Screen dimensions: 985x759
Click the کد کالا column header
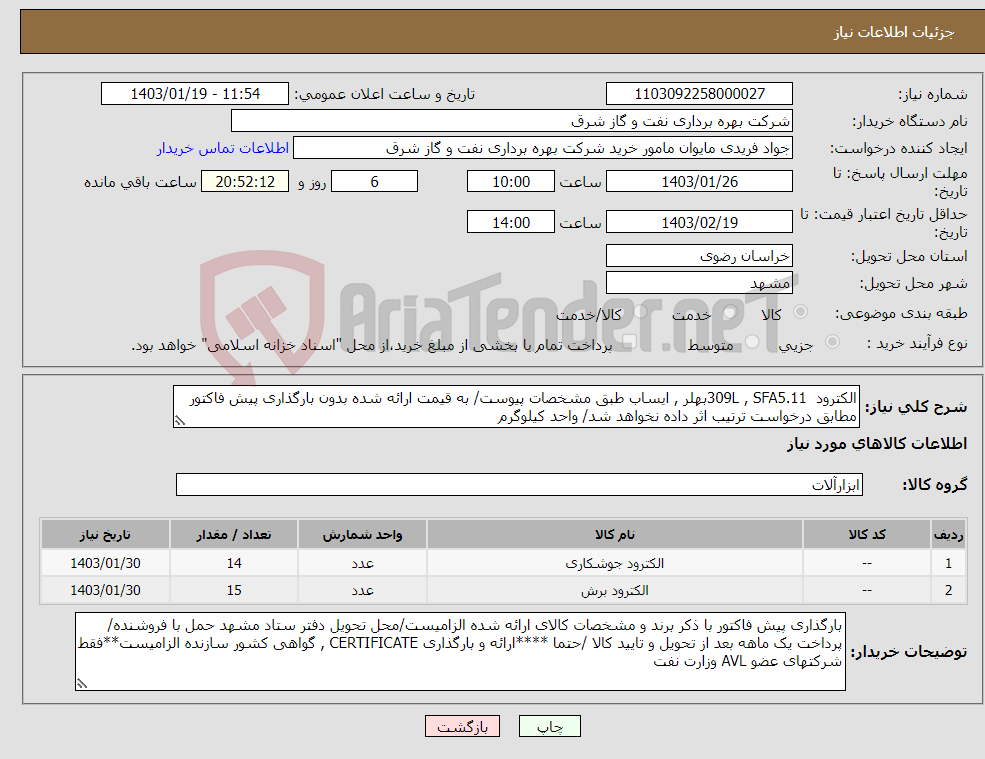click(x=867, y=535)
